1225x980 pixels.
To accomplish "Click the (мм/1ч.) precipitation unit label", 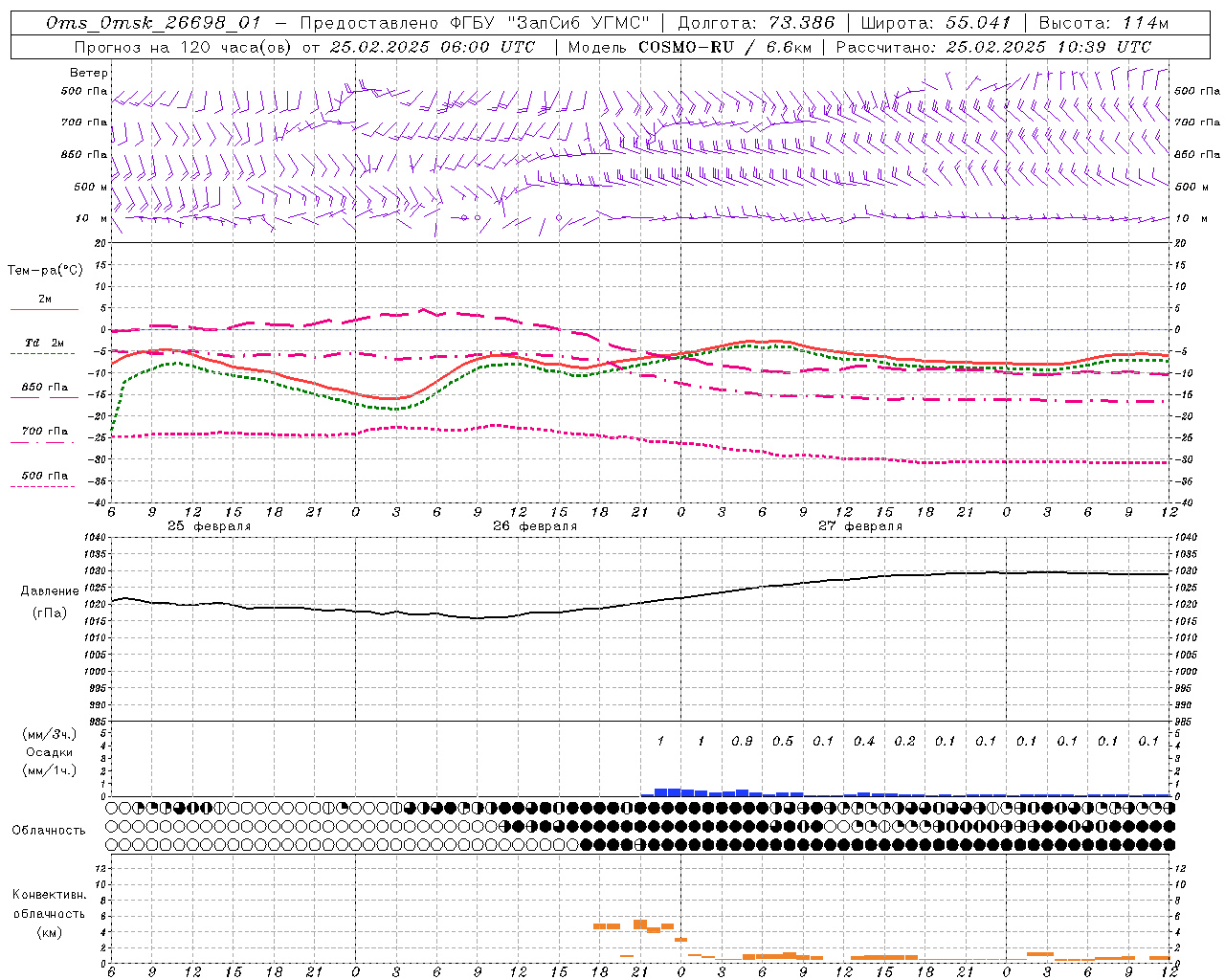I will point(50,770).
